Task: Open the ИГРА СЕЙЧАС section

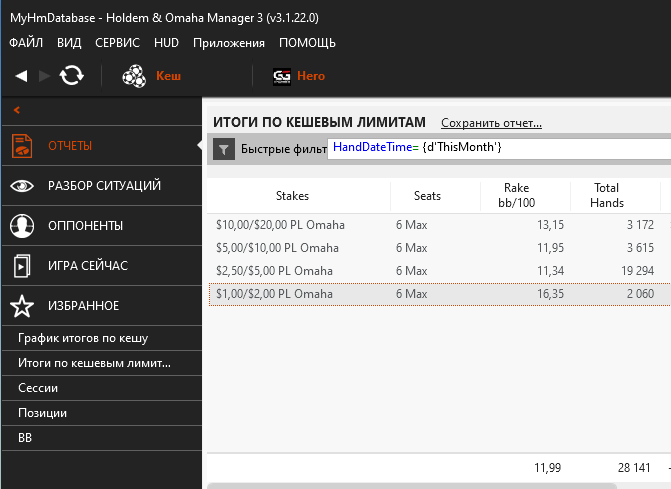Action: (x=102, y=266)
